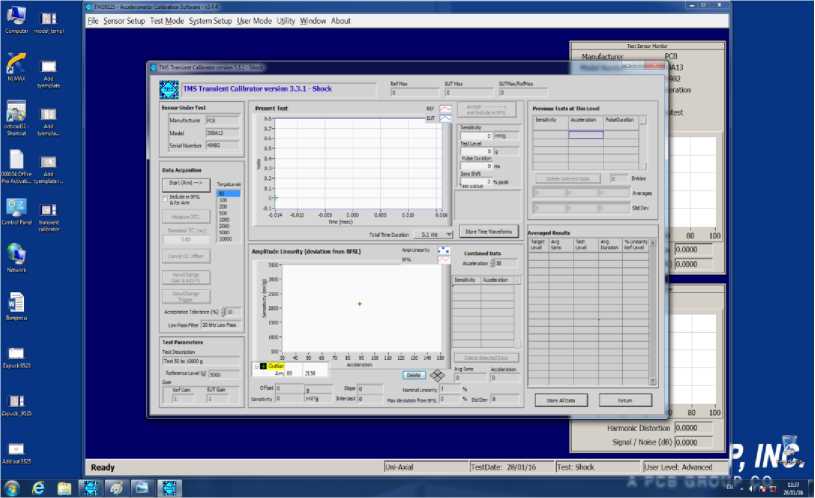
Task: Click the diamond cursor mover control
Action: click(436, 375)
